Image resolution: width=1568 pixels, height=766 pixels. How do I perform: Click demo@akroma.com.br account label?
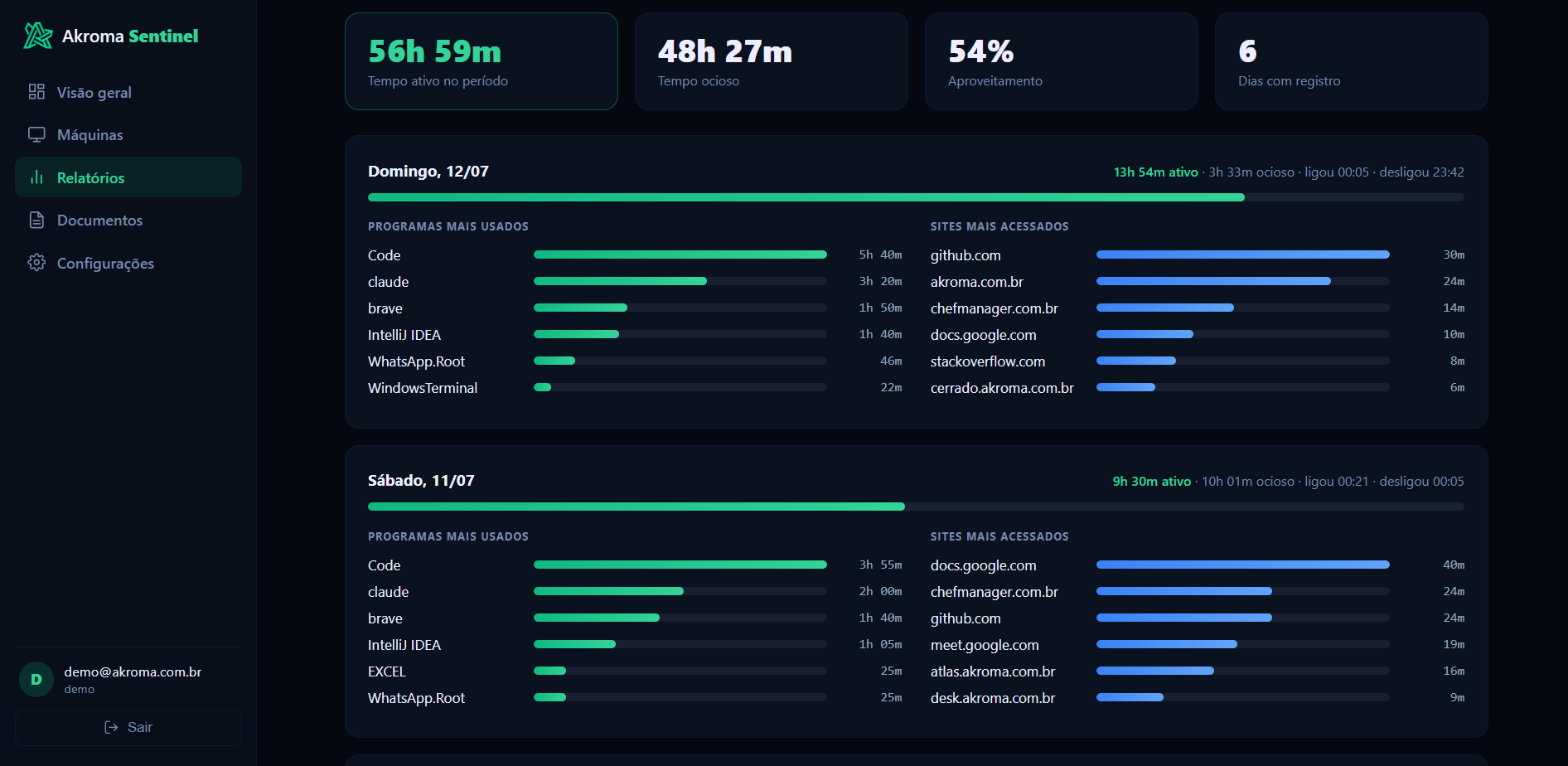coord(133,671)
